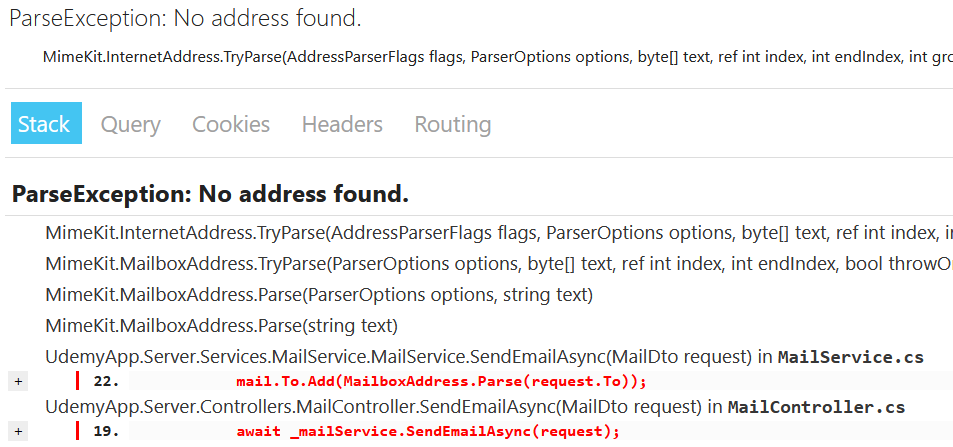Expand source code around line 22
The width and height of the screenshot is (953, 447).
tap(18, 381)
